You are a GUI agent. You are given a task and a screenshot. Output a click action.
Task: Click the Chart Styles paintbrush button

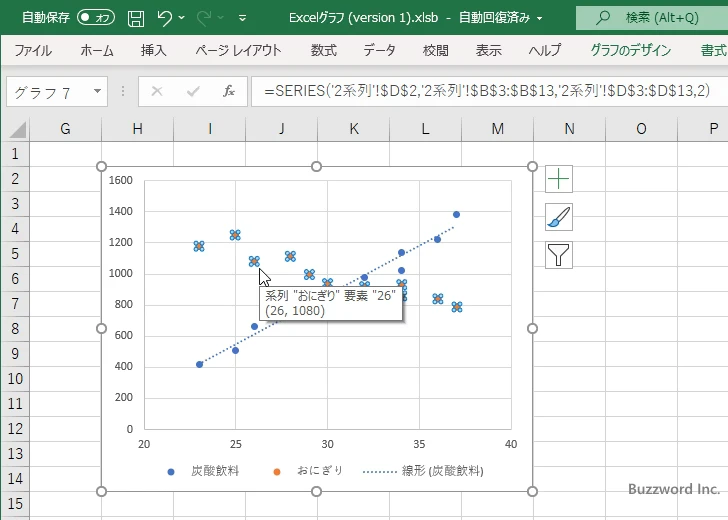click(559, 217)
